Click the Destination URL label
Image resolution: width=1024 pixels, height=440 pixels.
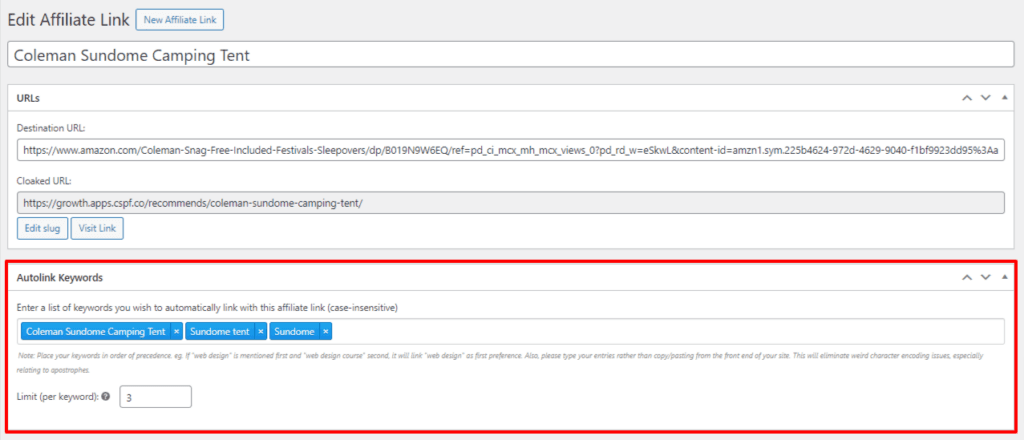pos(51,127)
